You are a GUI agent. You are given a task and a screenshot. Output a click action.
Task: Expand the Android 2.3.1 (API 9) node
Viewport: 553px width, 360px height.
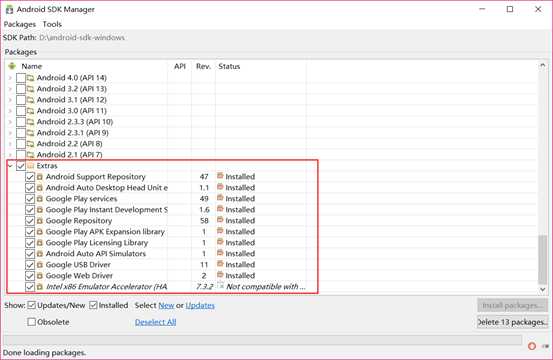click(10, 133)
